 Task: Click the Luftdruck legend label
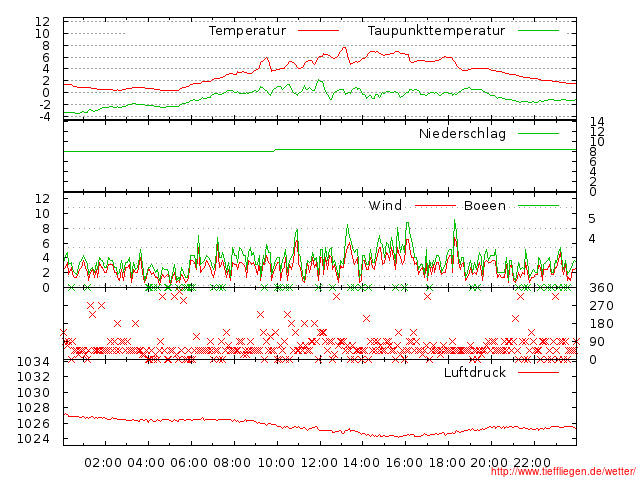tap(475, 372)
